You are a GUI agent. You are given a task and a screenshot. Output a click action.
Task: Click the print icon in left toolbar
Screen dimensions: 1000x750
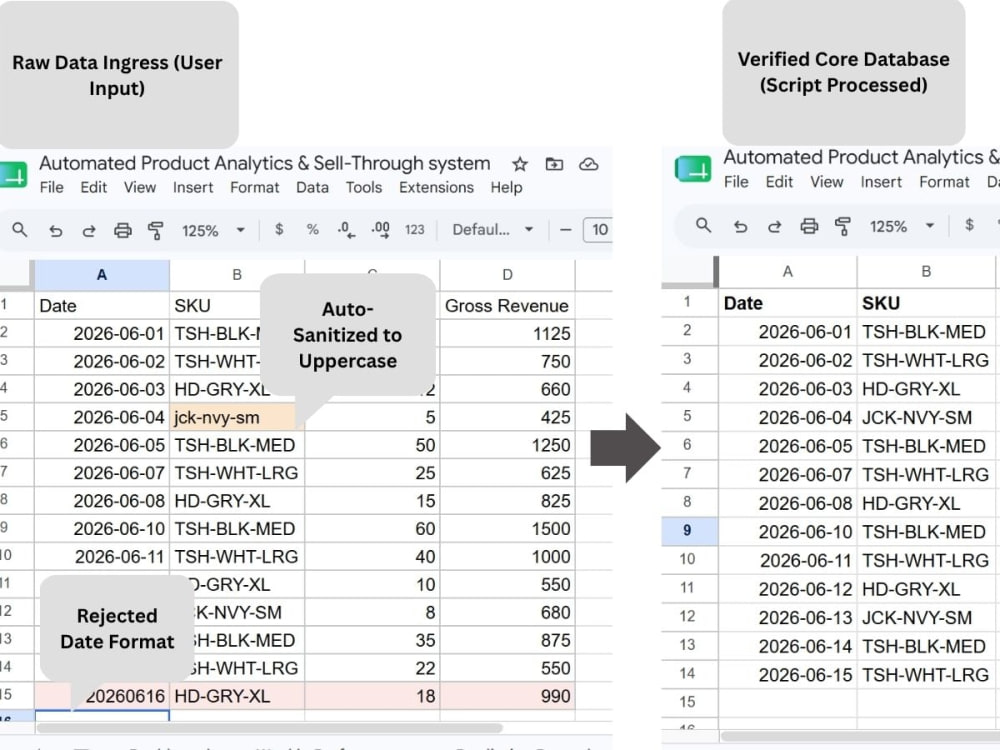(122, 230)
